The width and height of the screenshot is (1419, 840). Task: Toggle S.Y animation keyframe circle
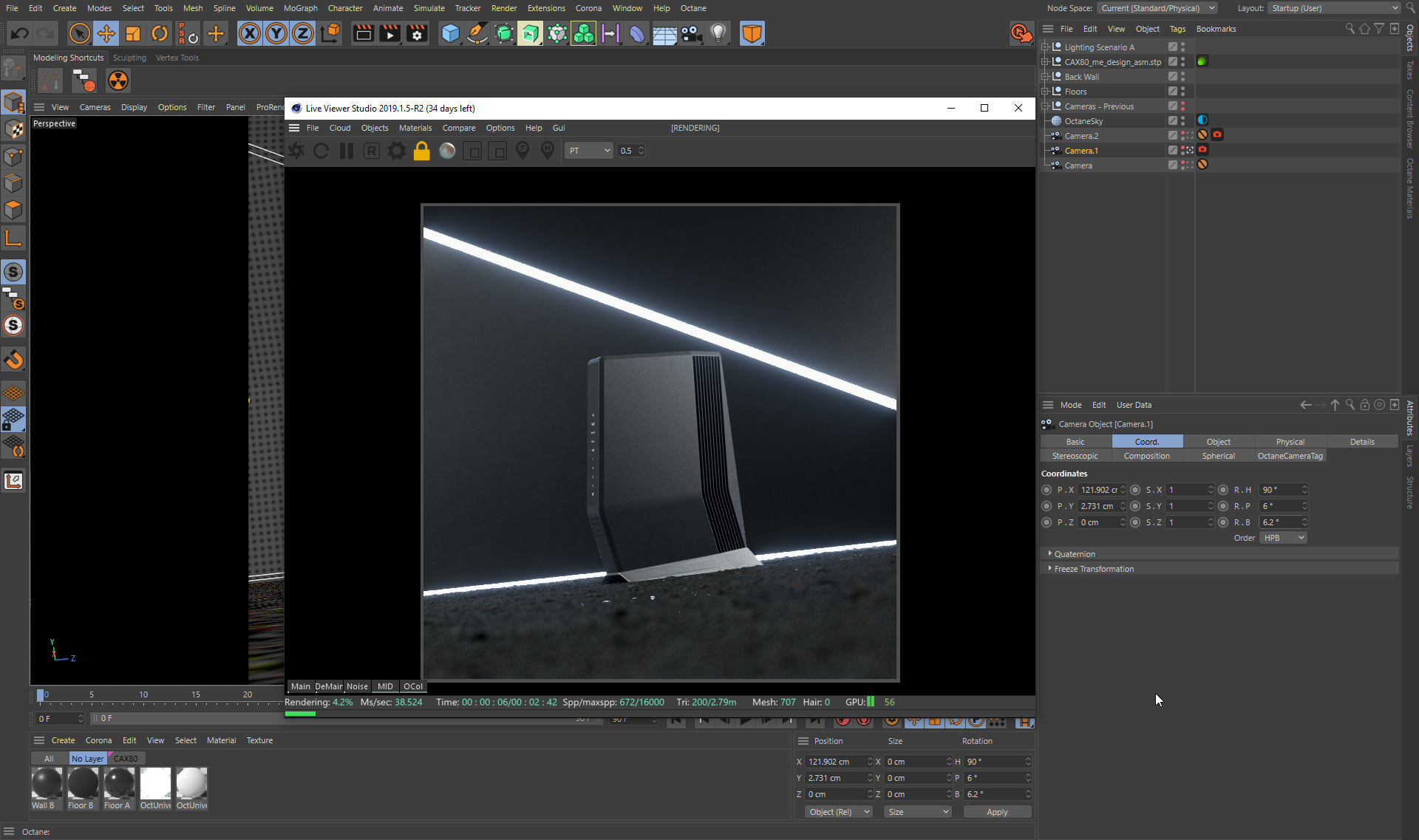click(1135, 506)
